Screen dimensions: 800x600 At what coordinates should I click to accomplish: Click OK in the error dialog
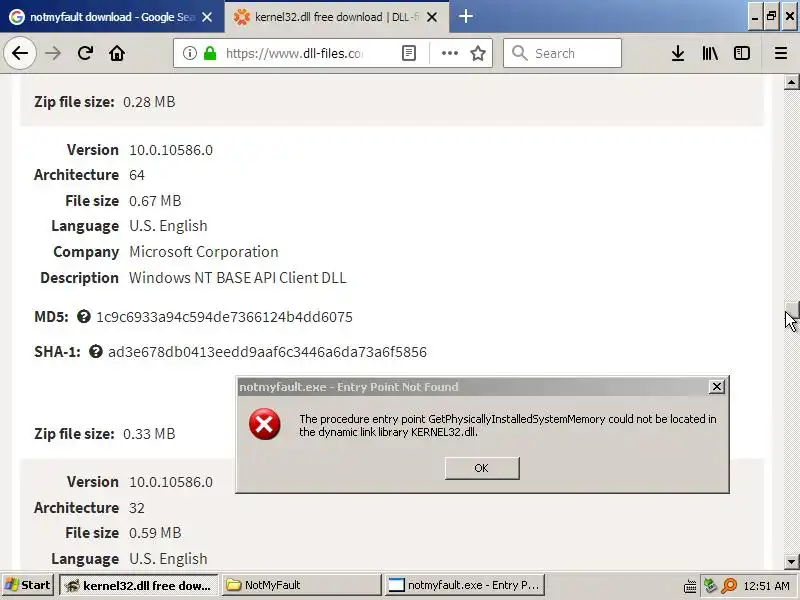[482, 468]
